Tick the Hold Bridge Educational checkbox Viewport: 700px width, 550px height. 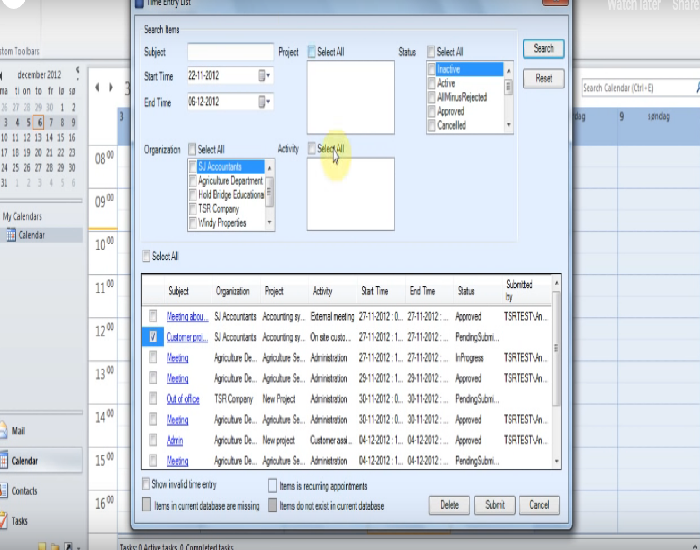click(x=193, y=195)
